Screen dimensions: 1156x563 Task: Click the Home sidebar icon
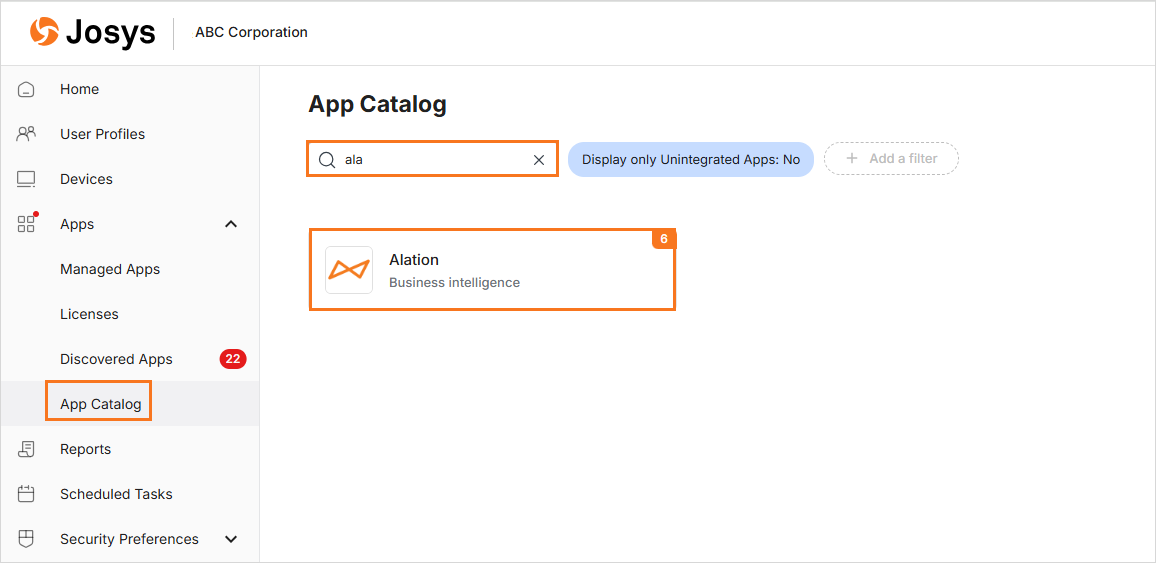coord(26,89)
